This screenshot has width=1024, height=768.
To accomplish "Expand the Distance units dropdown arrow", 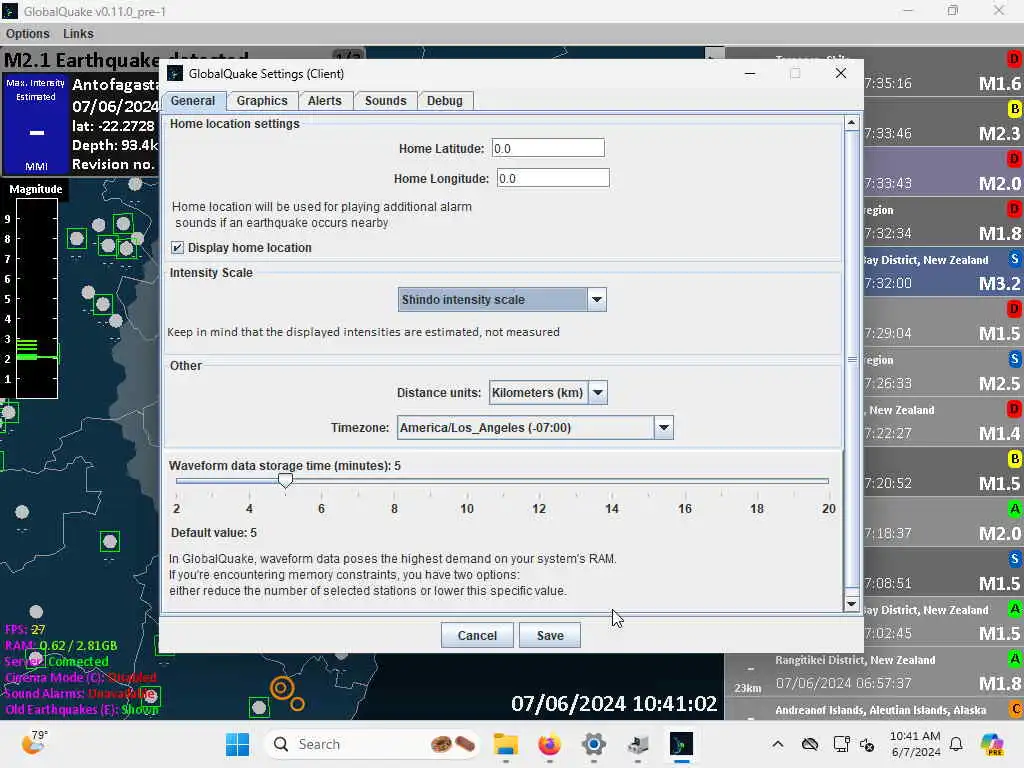I will click(x=598, y=392).
